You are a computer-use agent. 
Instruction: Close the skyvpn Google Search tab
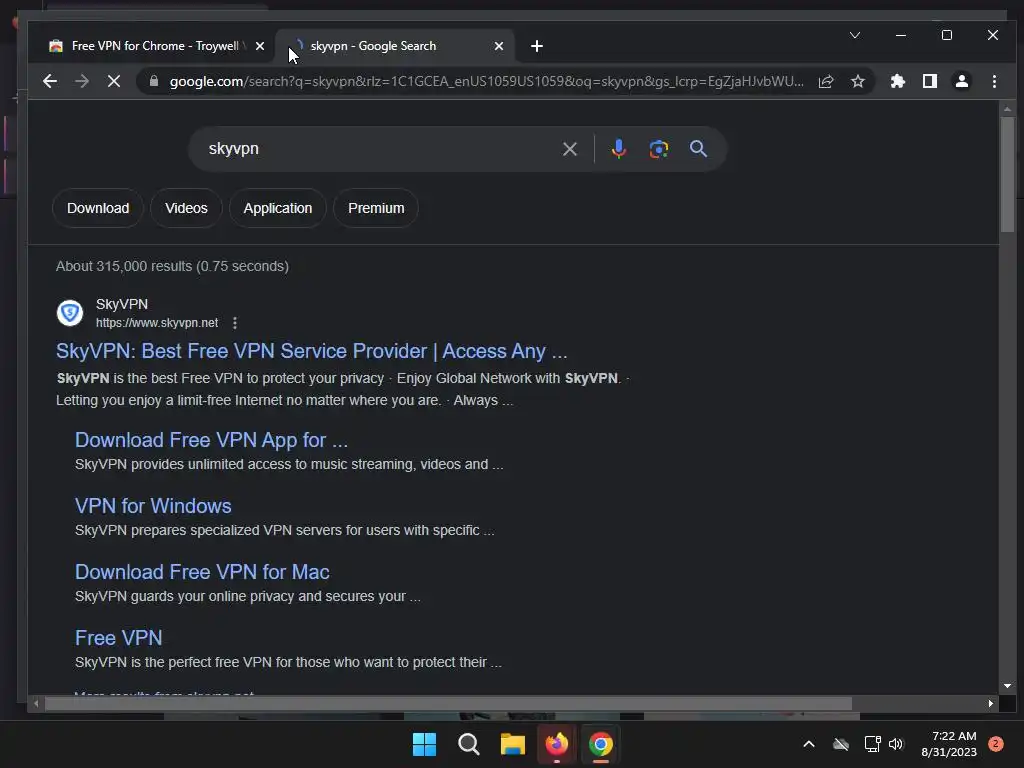499,46
